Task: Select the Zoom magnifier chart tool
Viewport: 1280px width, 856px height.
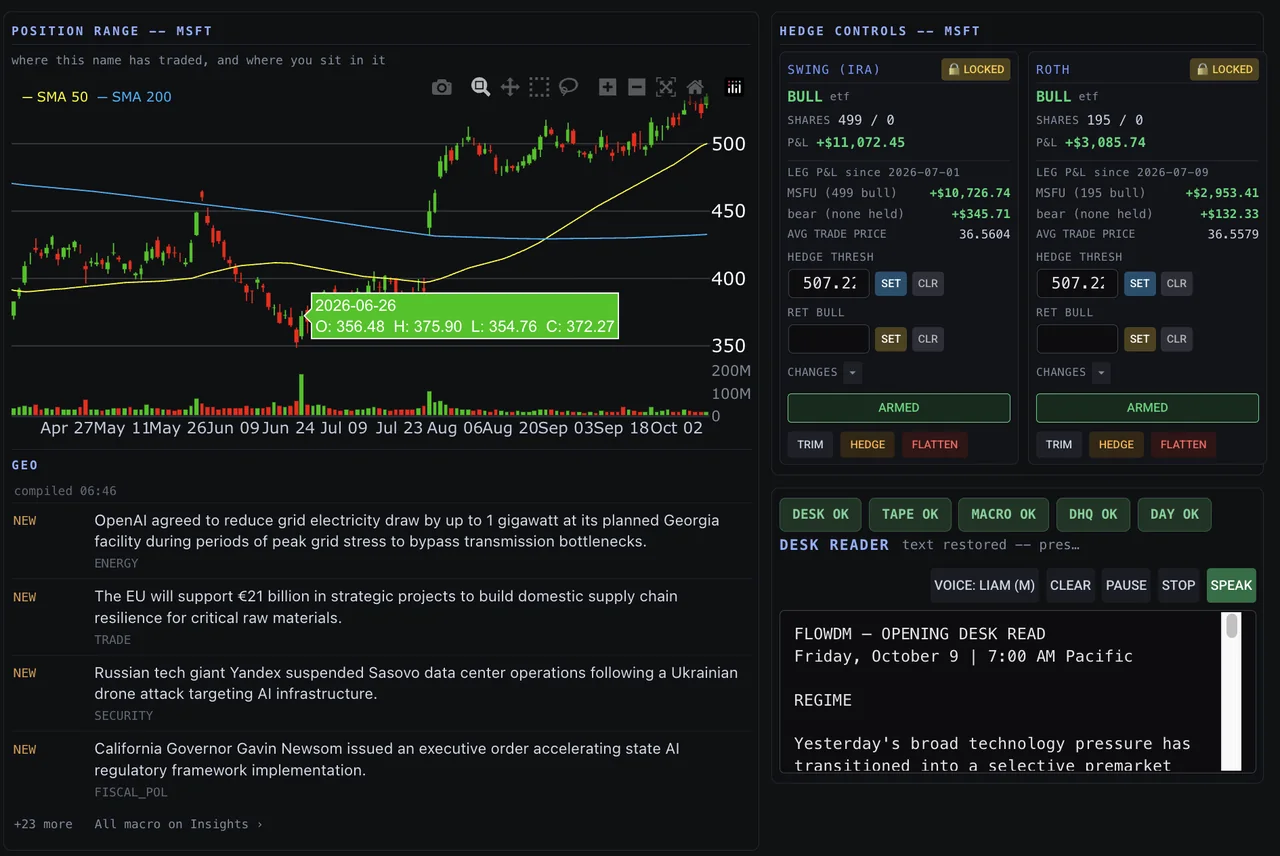Action: (480, 88)
